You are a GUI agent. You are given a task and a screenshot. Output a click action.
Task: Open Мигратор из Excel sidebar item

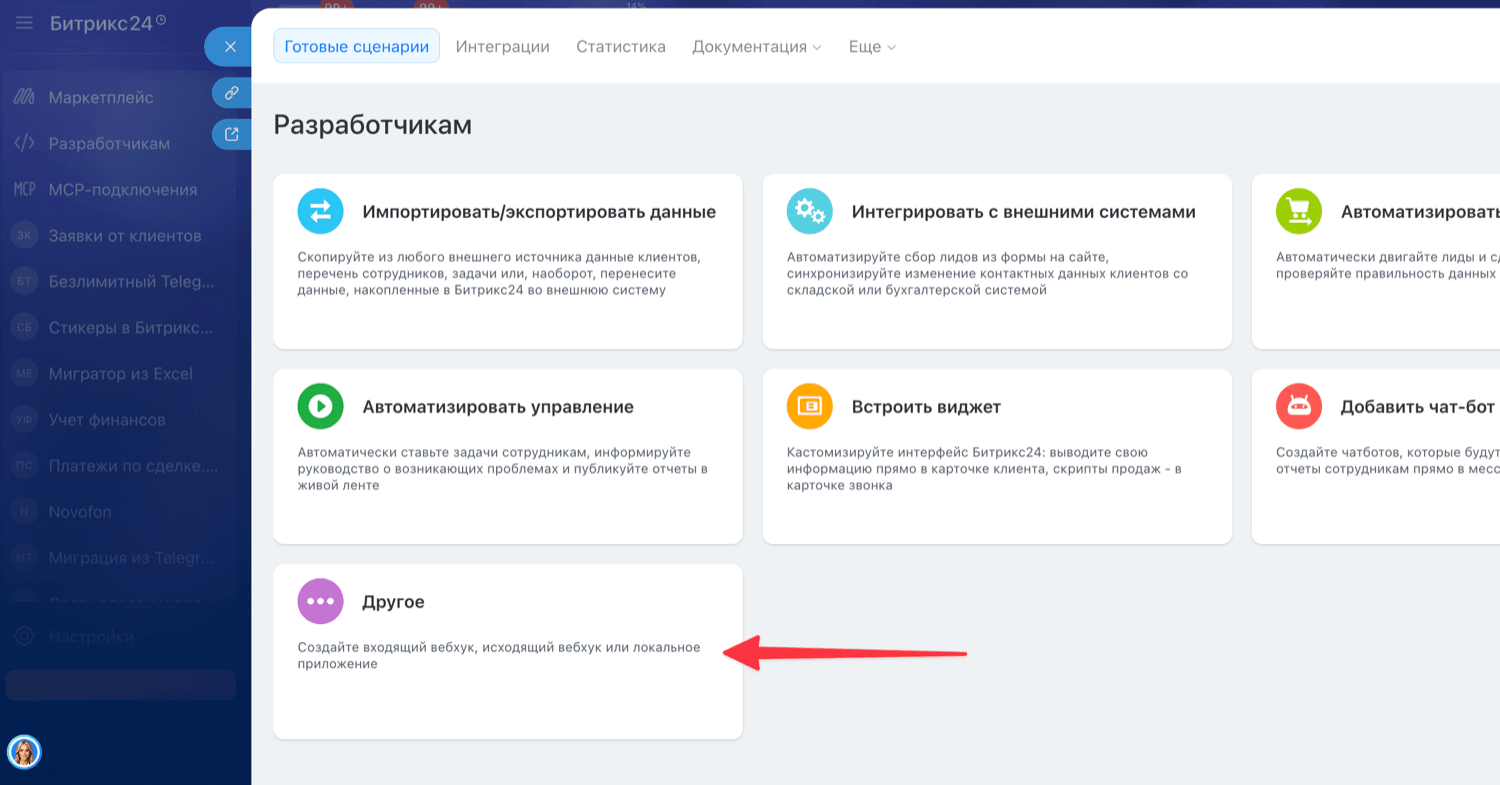coord(121,373)
